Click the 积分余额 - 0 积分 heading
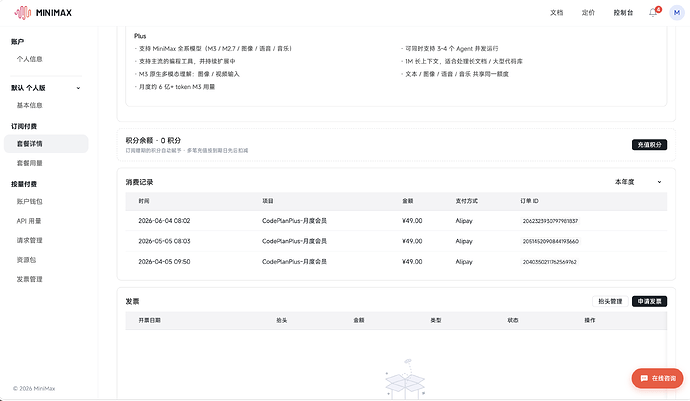690x401 pixels. point(153,140)
